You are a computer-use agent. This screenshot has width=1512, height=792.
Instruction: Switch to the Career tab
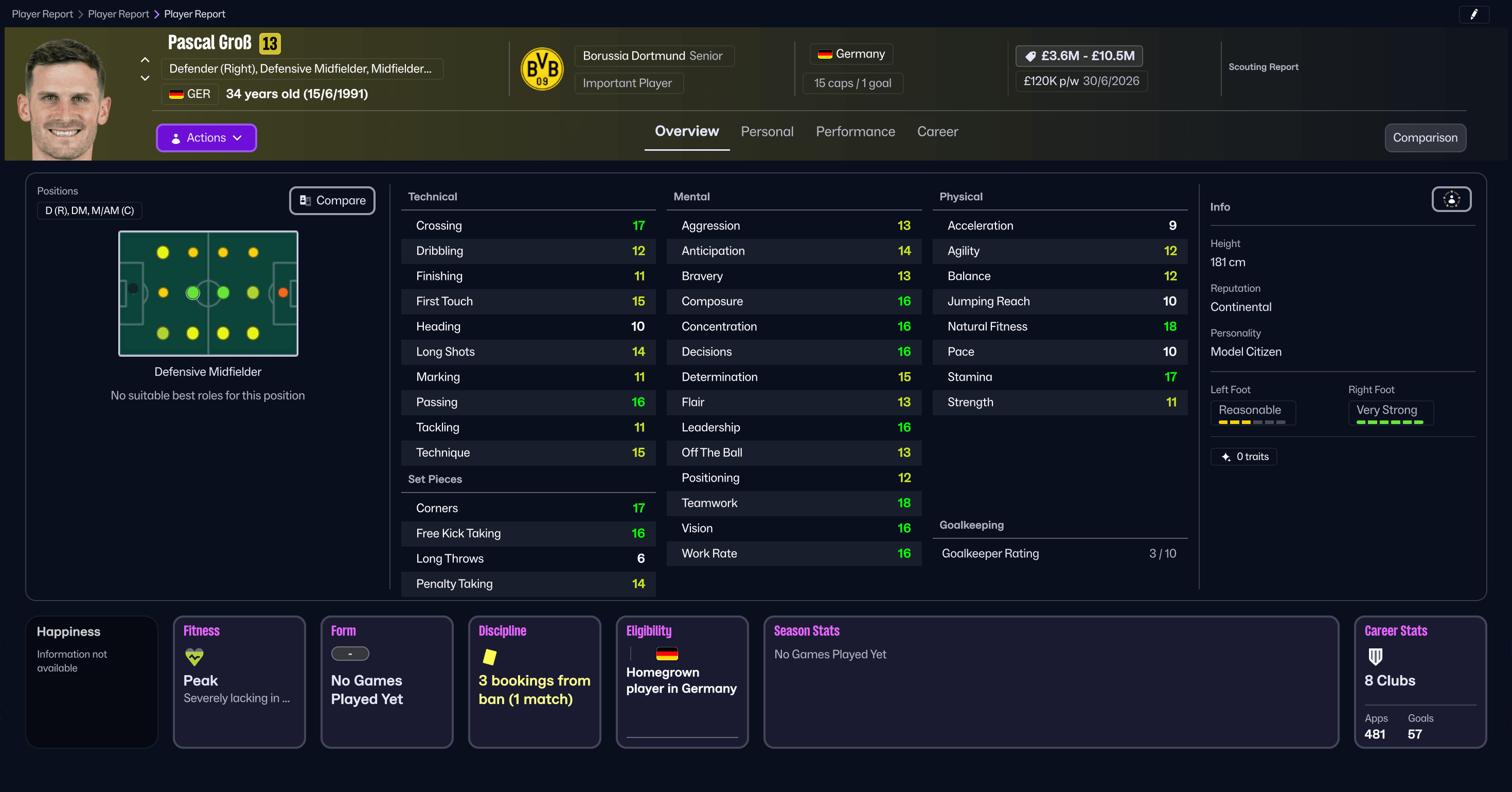click(x=937, y=132)
